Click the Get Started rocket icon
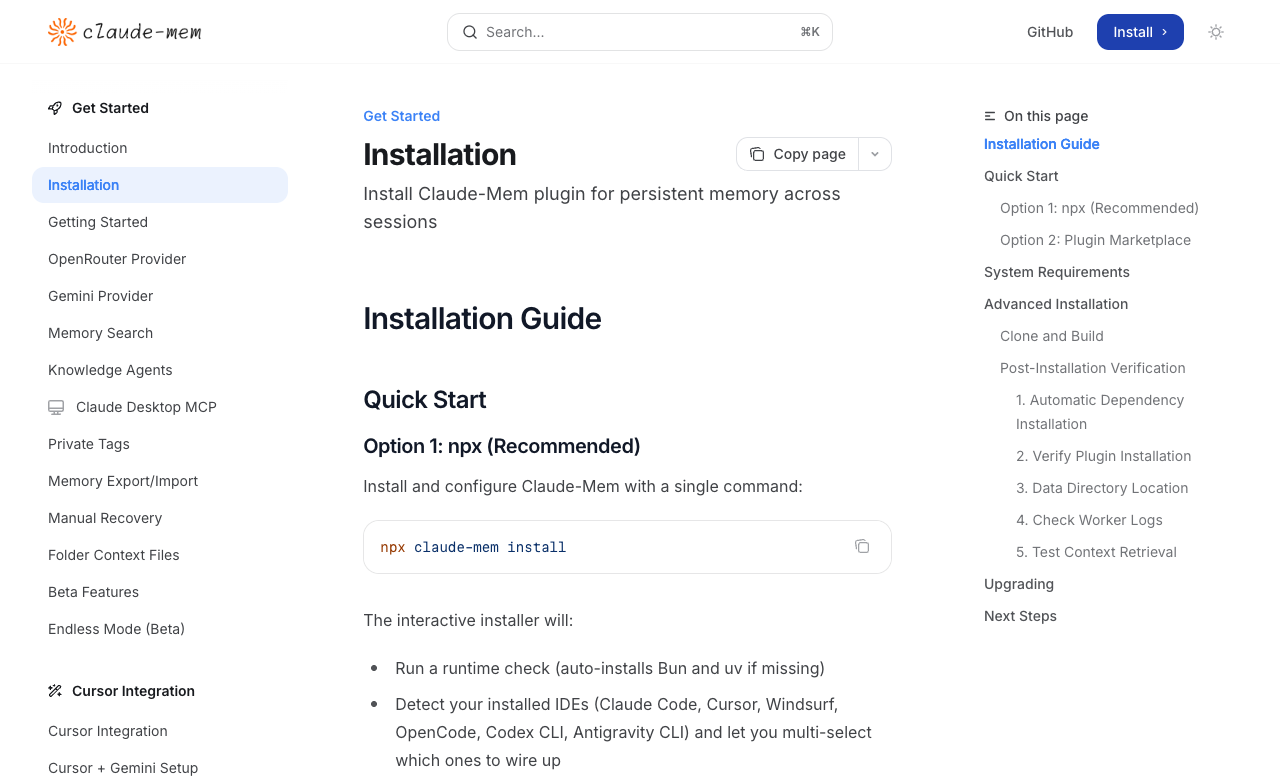 tap(55, 108)
